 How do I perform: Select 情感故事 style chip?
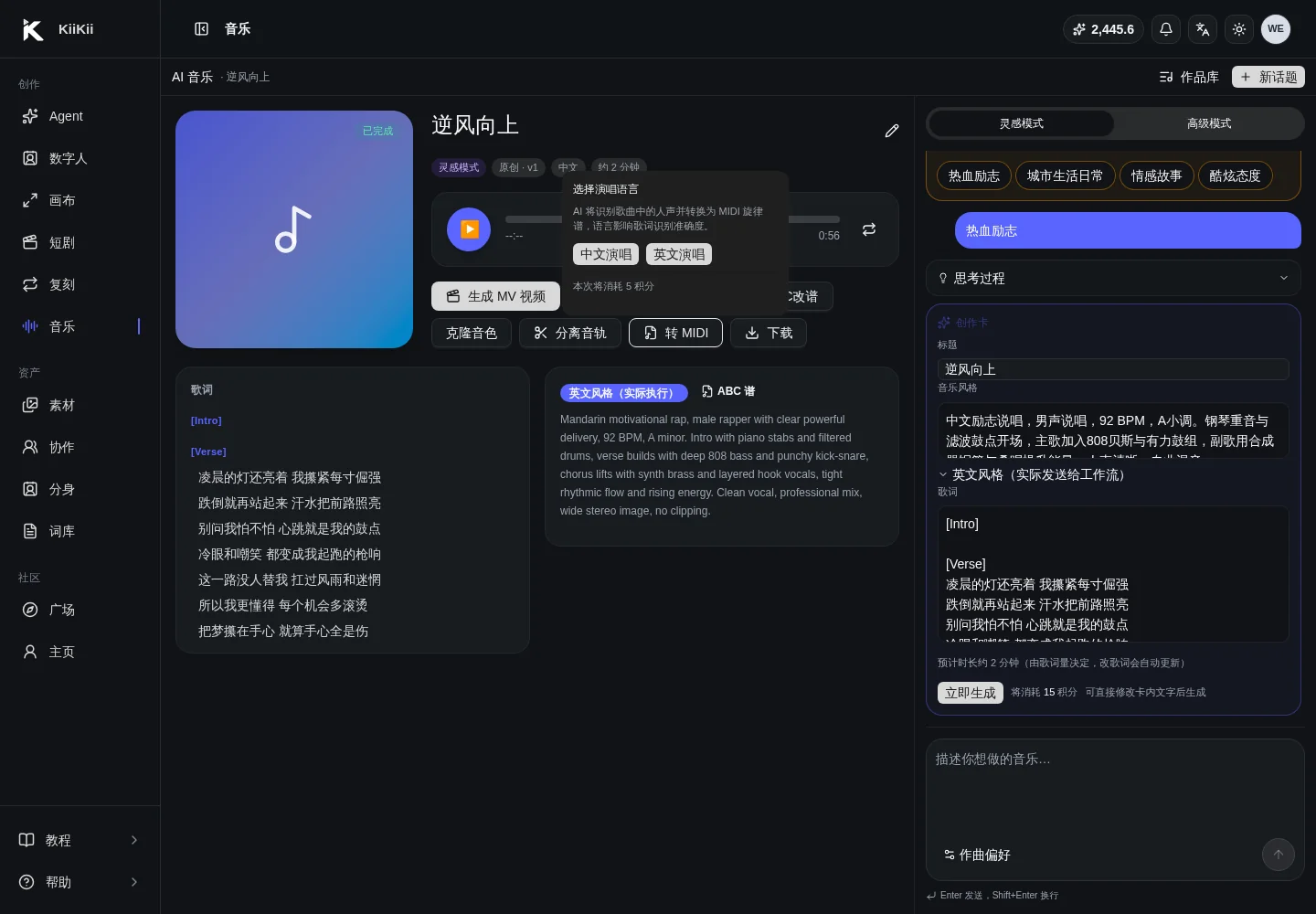1157,175
